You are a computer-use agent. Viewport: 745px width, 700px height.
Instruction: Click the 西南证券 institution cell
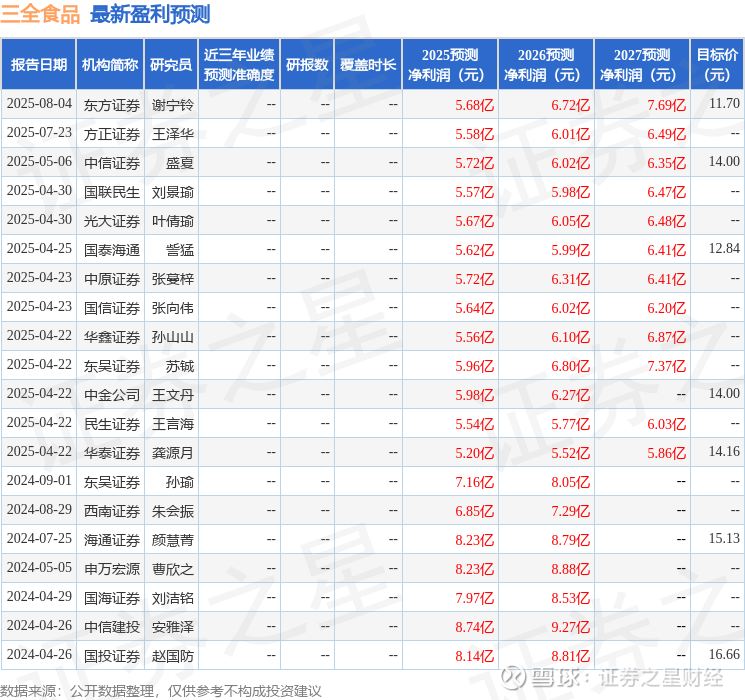[x=112, y=511]
